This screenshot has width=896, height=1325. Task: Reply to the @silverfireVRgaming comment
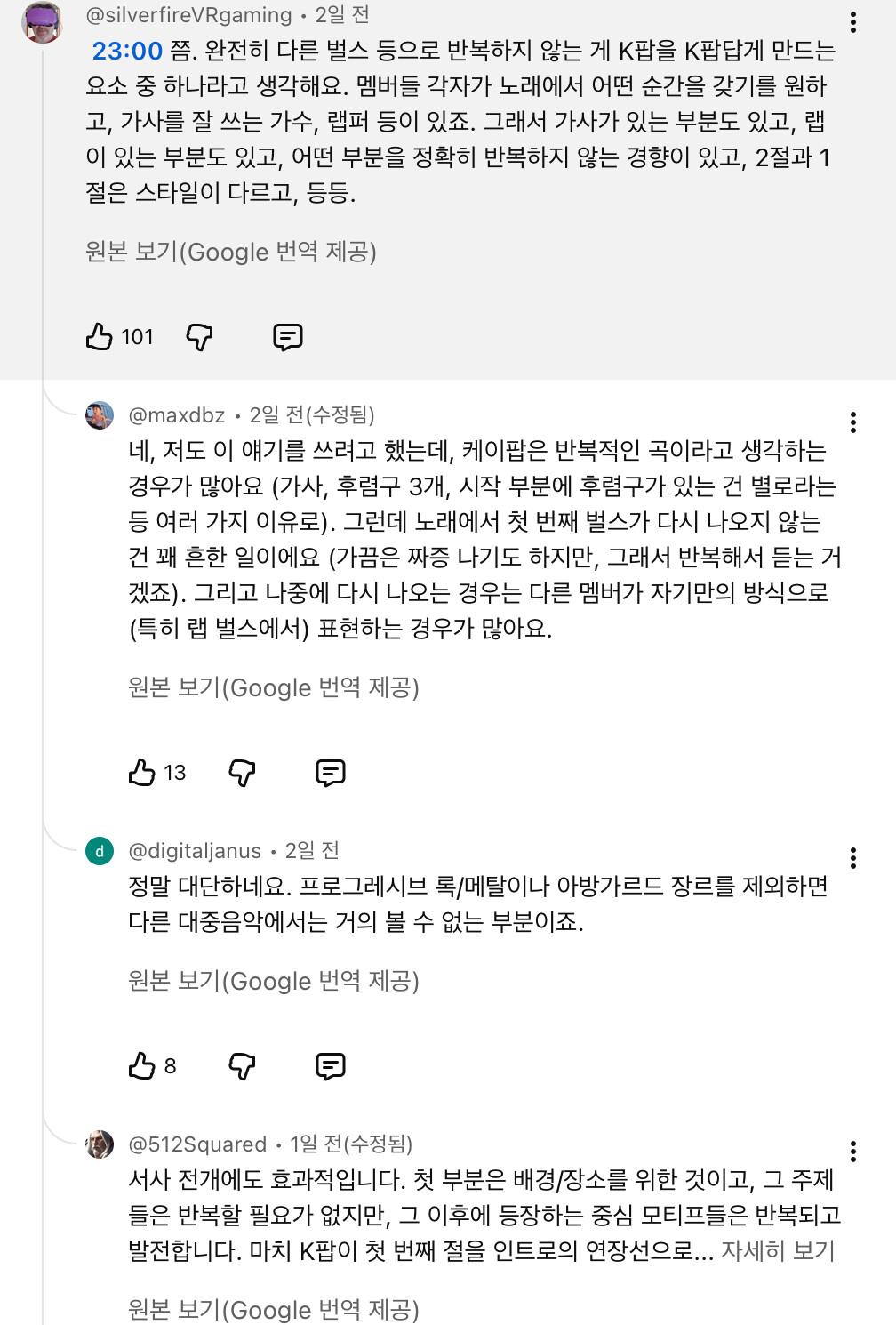pos(287,337)
